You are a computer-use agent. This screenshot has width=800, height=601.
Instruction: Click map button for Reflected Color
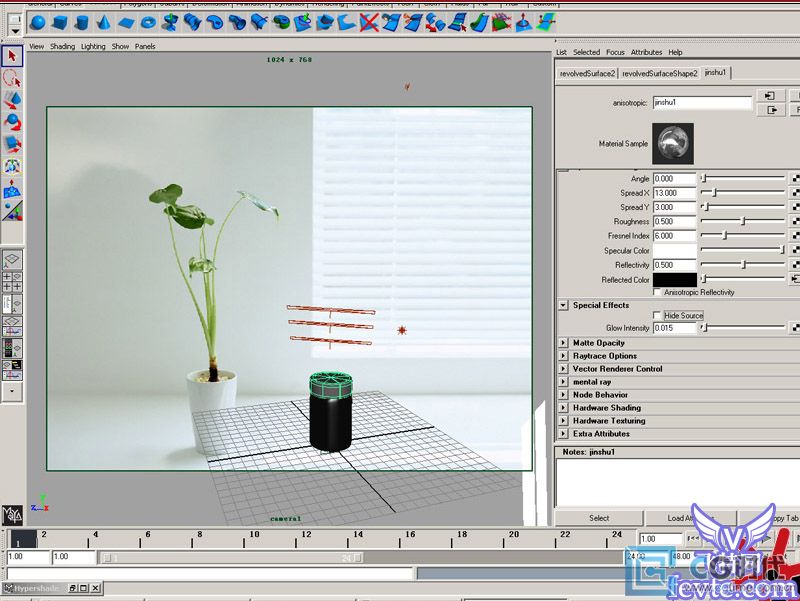point(795,279)
